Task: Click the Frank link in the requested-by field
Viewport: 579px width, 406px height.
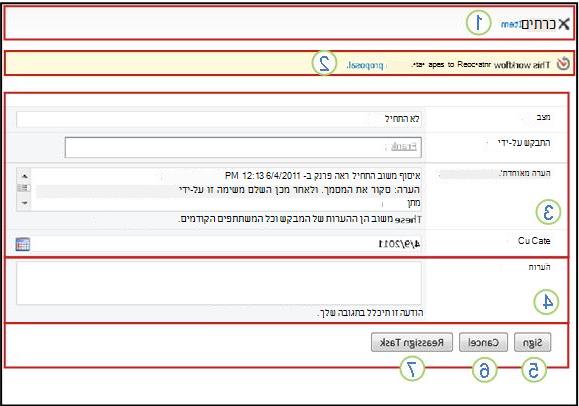Action: click(404, 147)
